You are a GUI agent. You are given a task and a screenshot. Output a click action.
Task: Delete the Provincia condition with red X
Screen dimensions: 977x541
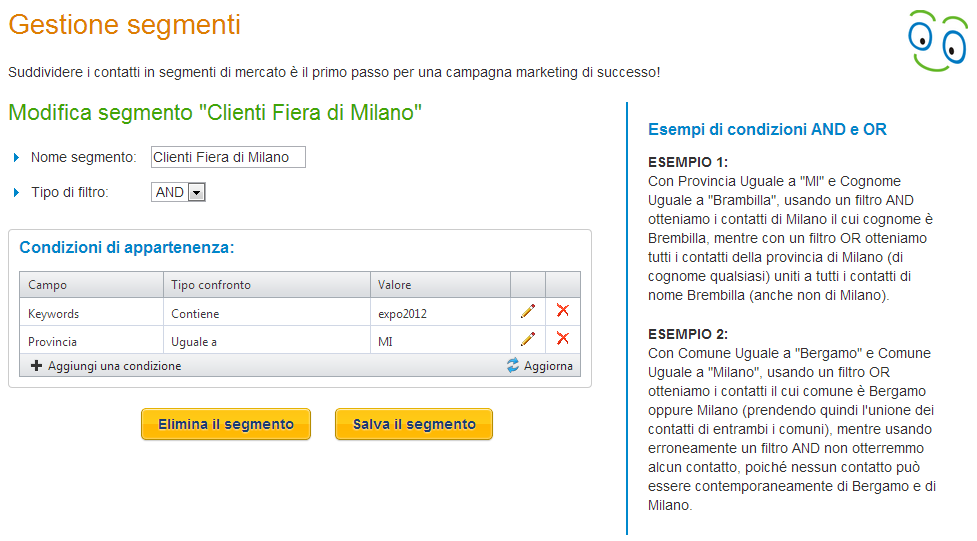(562, 339)
